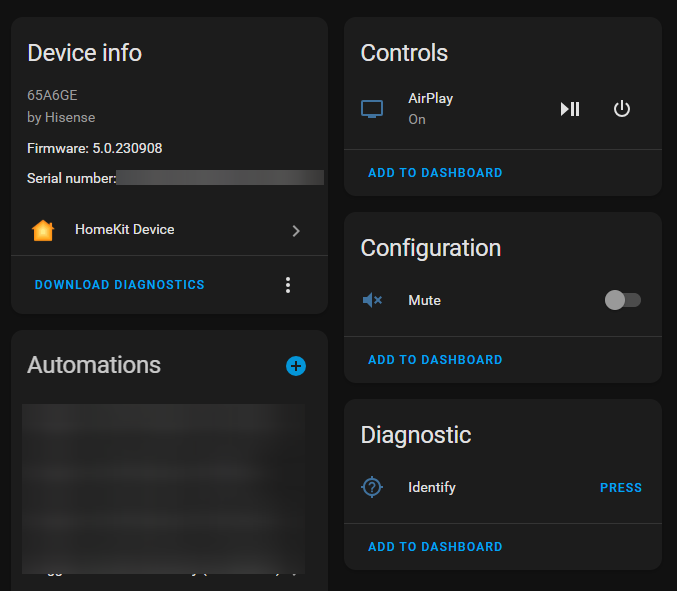Open the Mute entity label
677x591 pixels.
[x=424, y=300]
